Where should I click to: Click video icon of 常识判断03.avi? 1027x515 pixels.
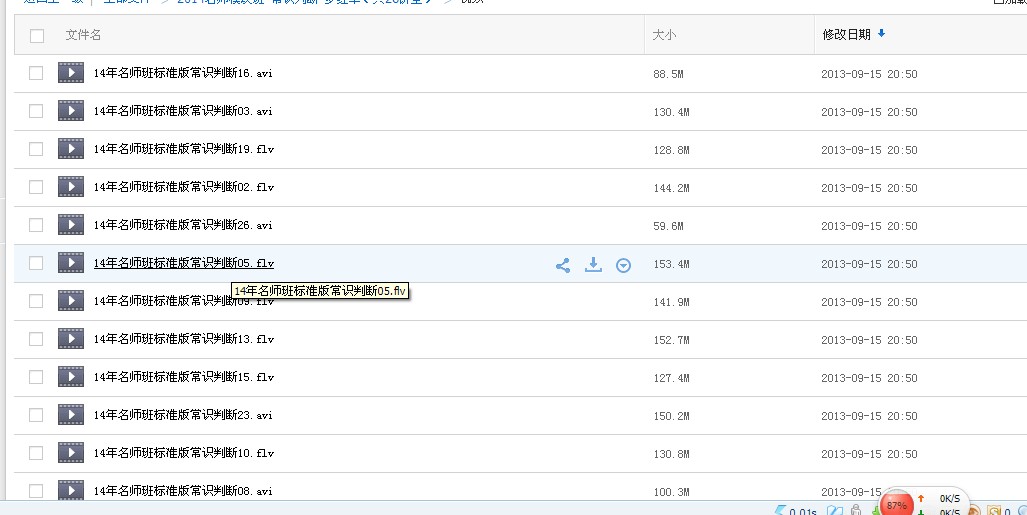point(71,111)
